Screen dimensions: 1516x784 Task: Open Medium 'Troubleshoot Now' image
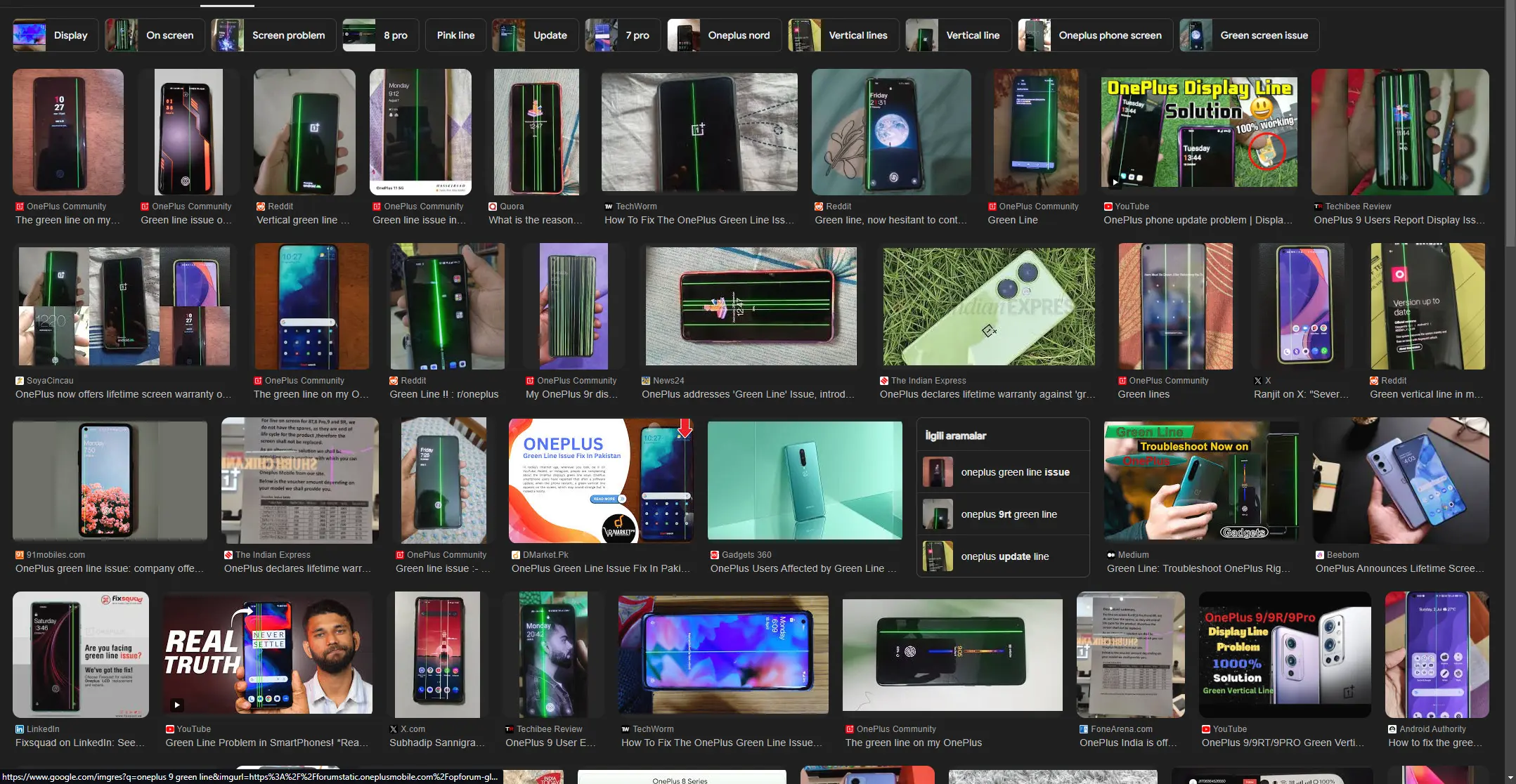(x=1201, y=481)
